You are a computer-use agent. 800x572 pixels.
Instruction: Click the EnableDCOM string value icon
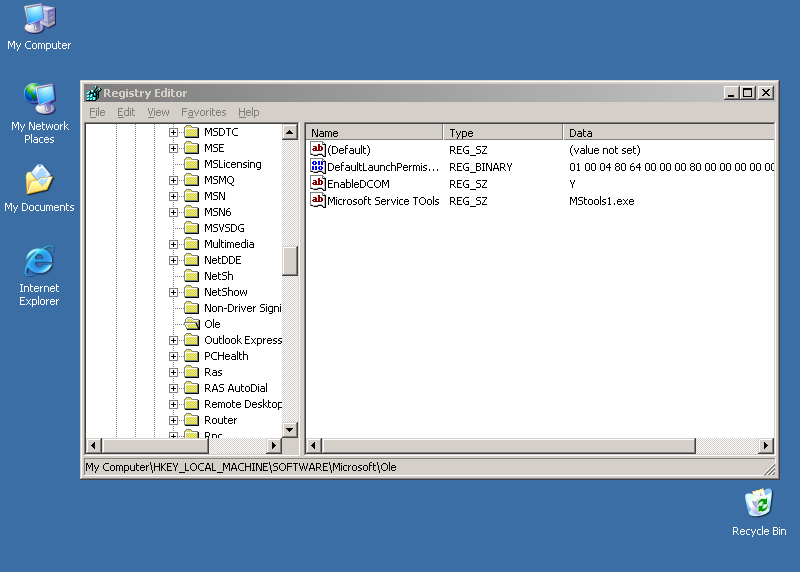coord(318,184)
